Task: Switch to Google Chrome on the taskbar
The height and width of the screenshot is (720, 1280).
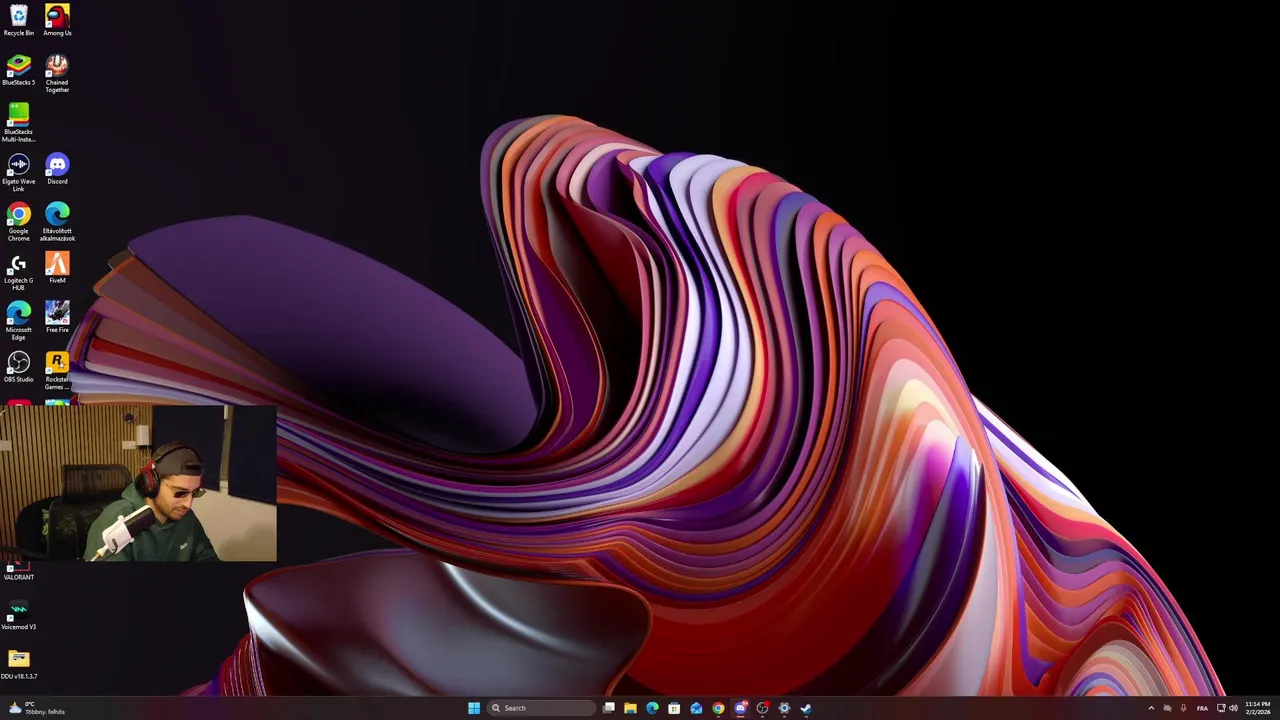Action: [718, 708]
